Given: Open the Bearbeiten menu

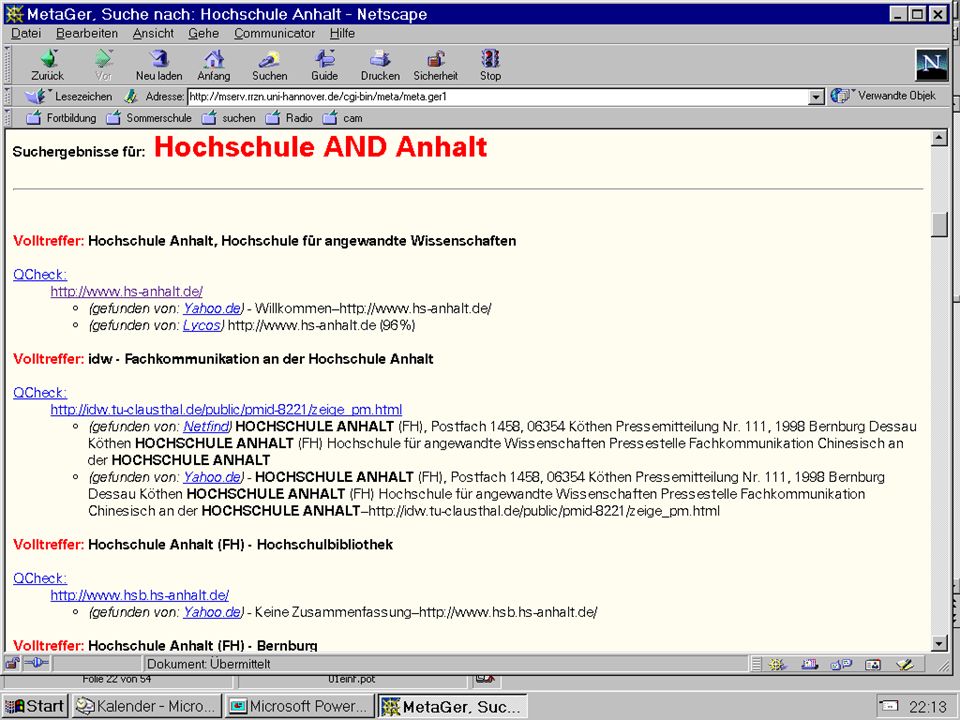Looking at the screenshot, I should [x=86, y=33].
